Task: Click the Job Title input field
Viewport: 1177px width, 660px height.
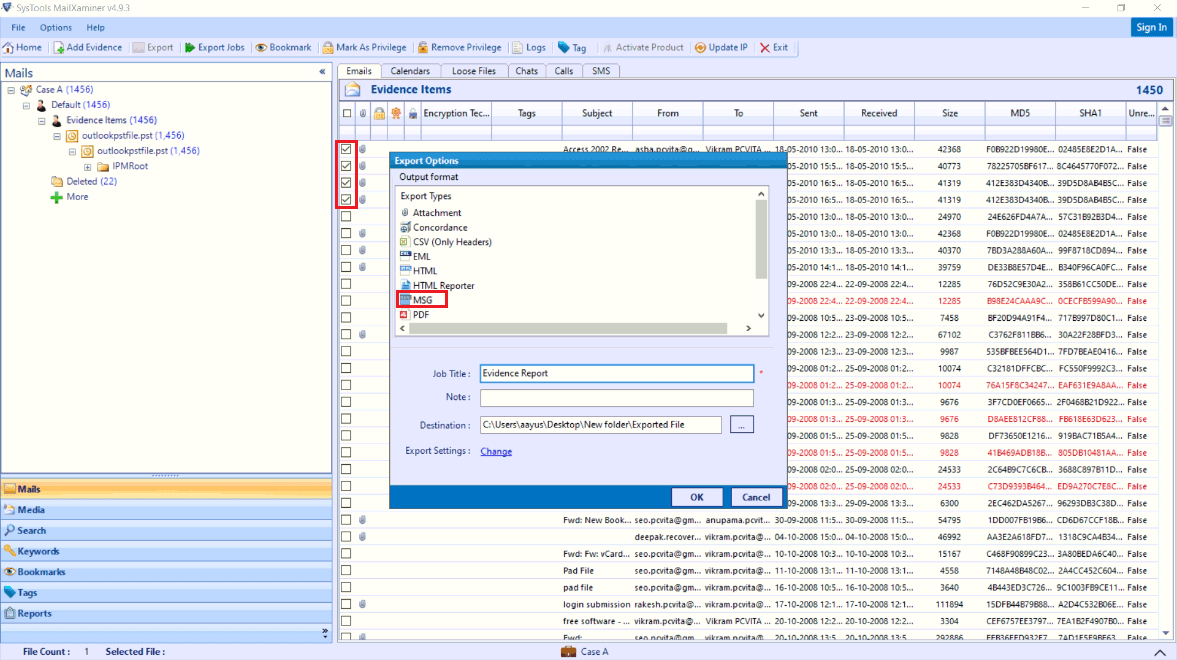Action: pos(617,373)
